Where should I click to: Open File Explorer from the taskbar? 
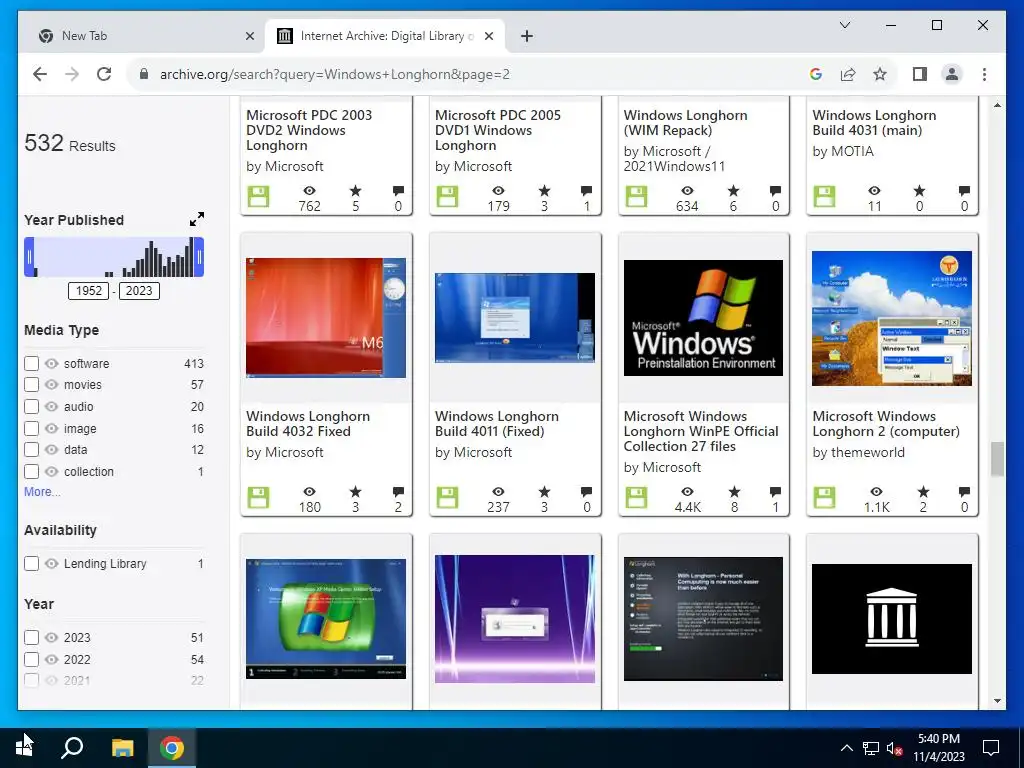coord(122,748)
